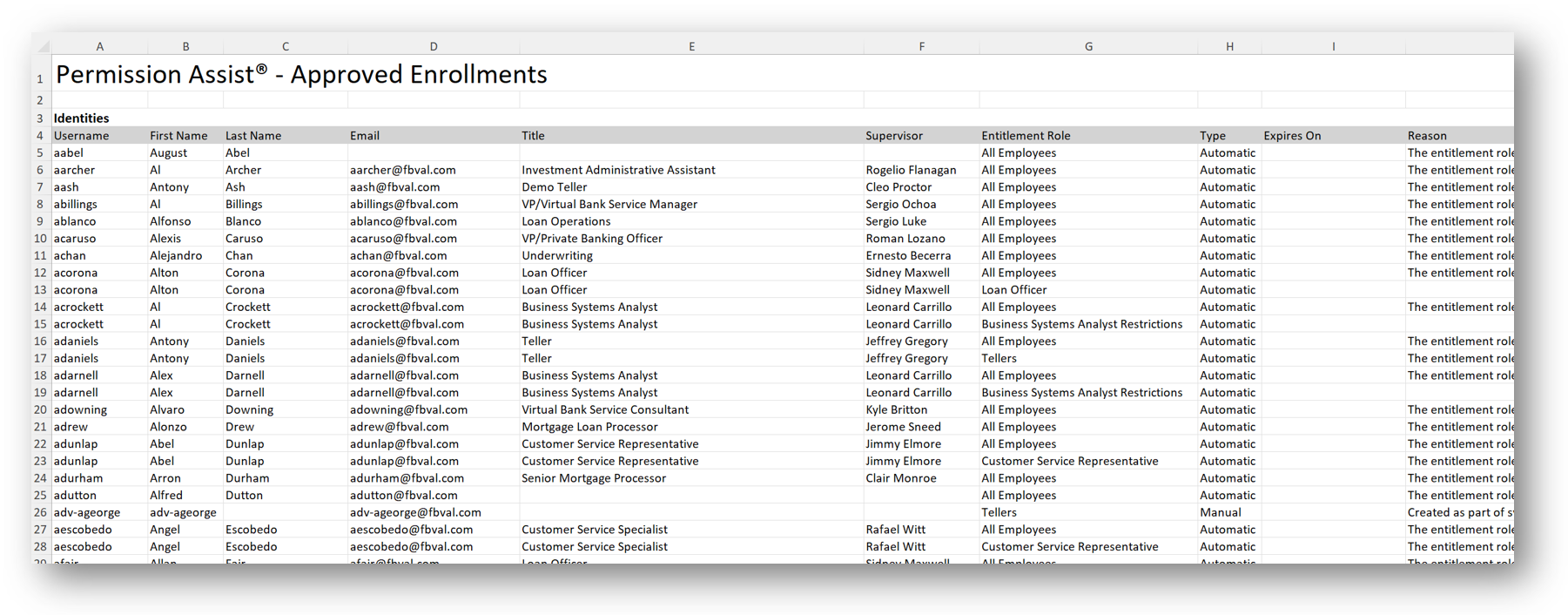Click the Investment Administrative Assistant title cell

click(x=618, y=170)
